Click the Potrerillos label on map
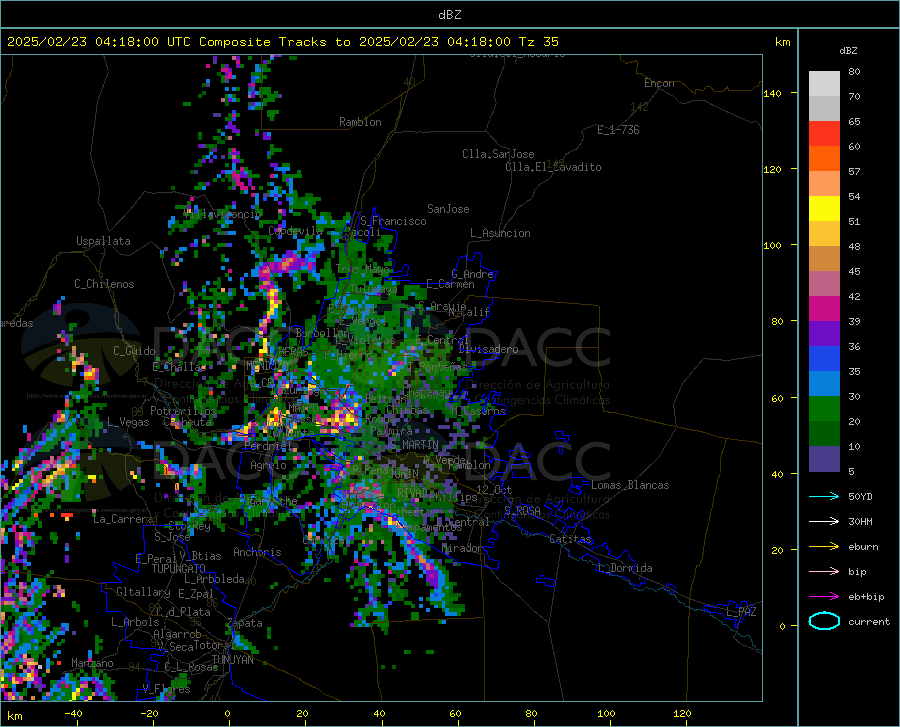This screenshot has height=727, width=900. coord(183,411)
